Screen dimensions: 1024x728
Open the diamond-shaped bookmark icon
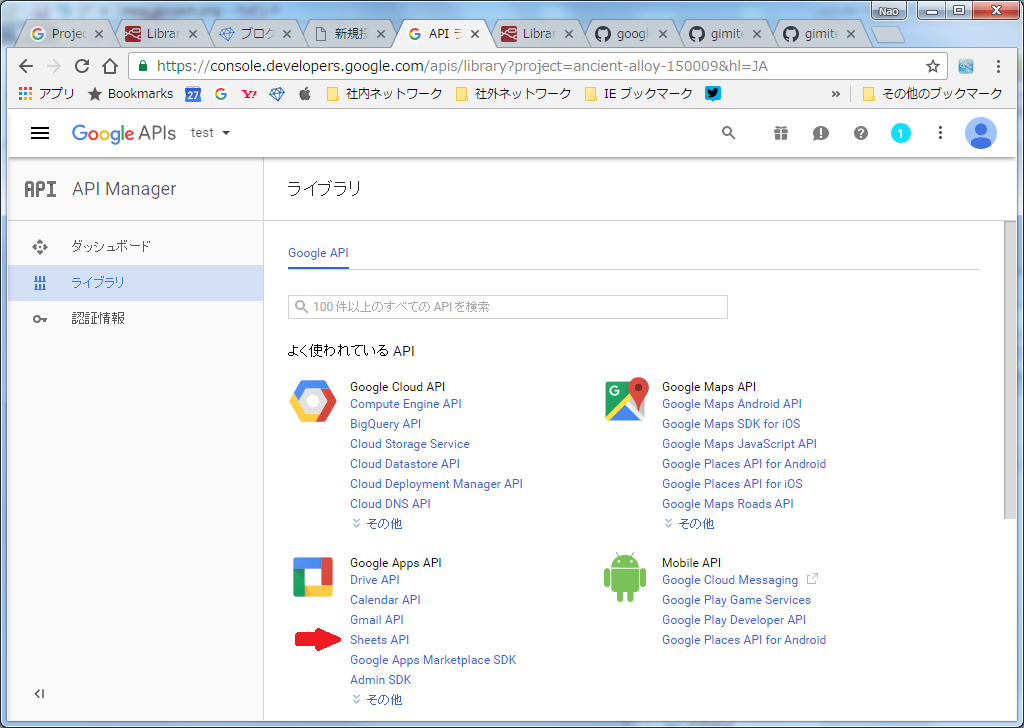pyautogui.click(x=277, y=94)
